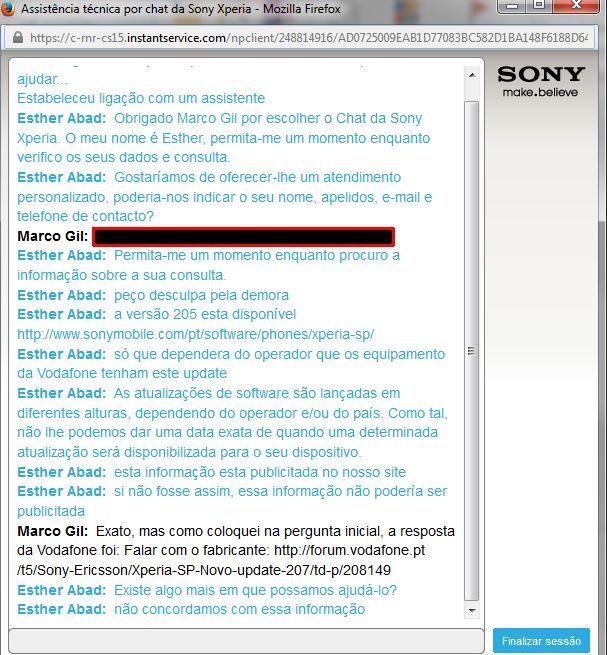Click the chat scrollbar up arrow

pos(473,74)
